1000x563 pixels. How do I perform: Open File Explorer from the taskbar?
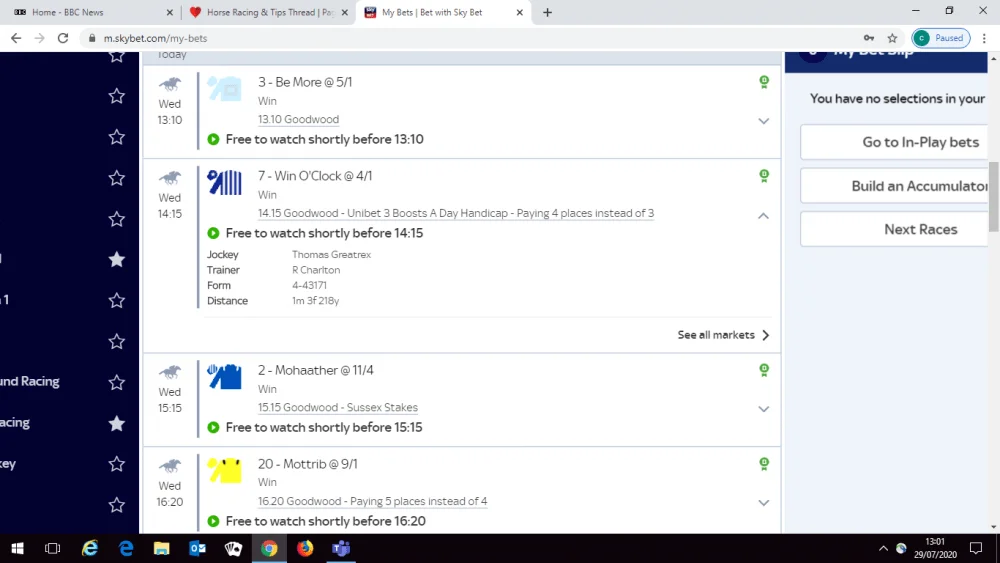pos(161,548)
